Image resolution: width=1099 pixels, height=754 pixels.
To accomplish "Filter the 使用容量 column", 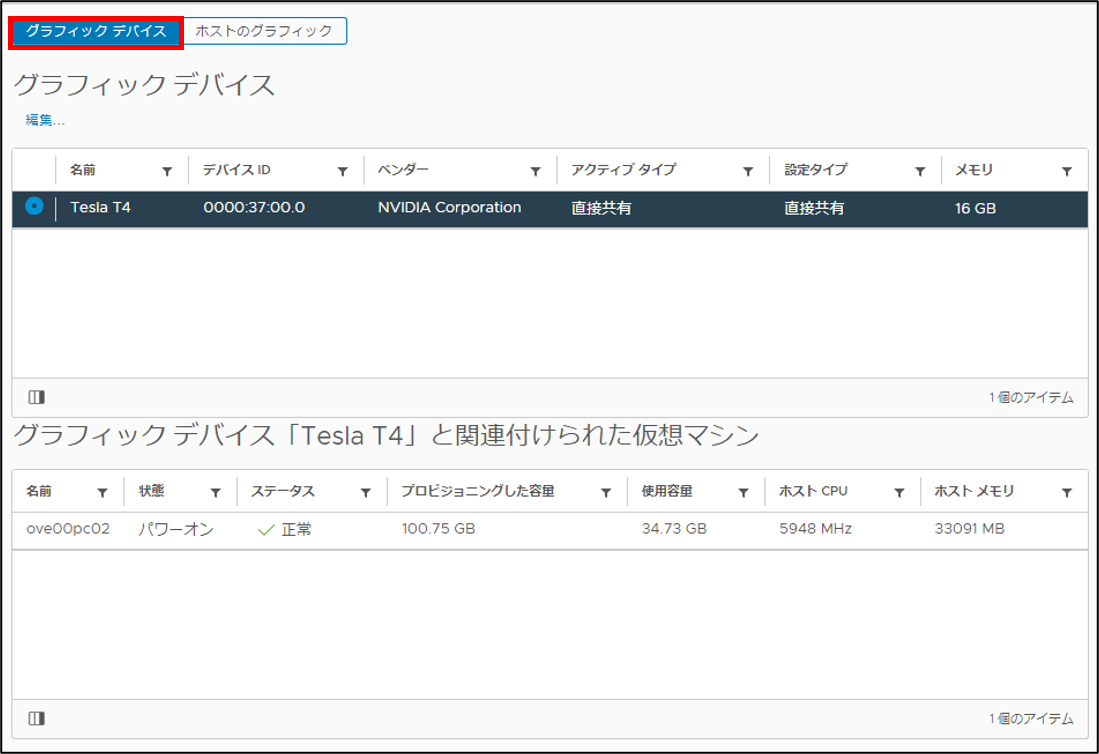I will (743, 493).
